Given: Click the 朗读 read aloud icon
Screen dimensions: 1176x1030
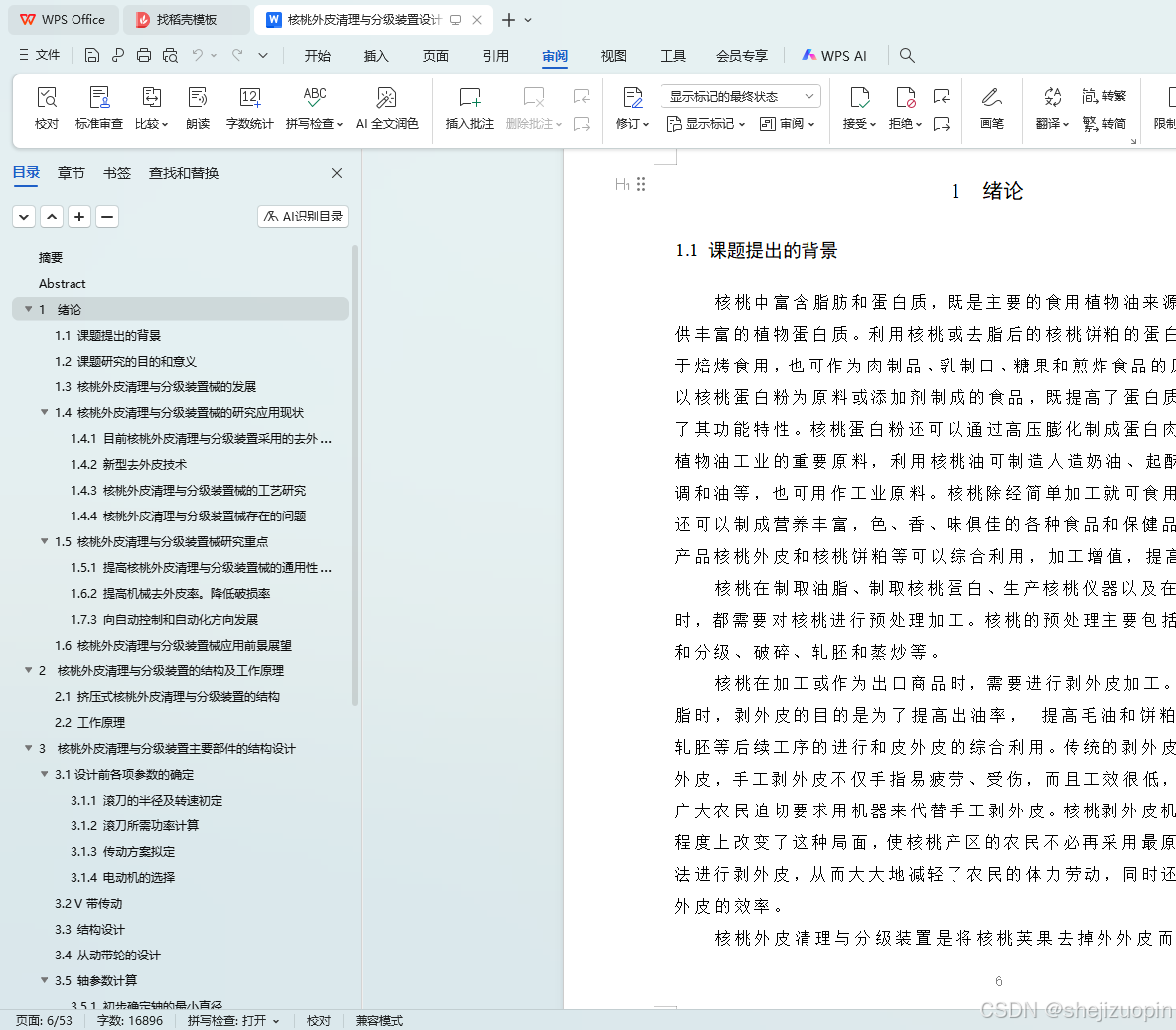Looking at the screenshot, I should [x=198, y=108].
